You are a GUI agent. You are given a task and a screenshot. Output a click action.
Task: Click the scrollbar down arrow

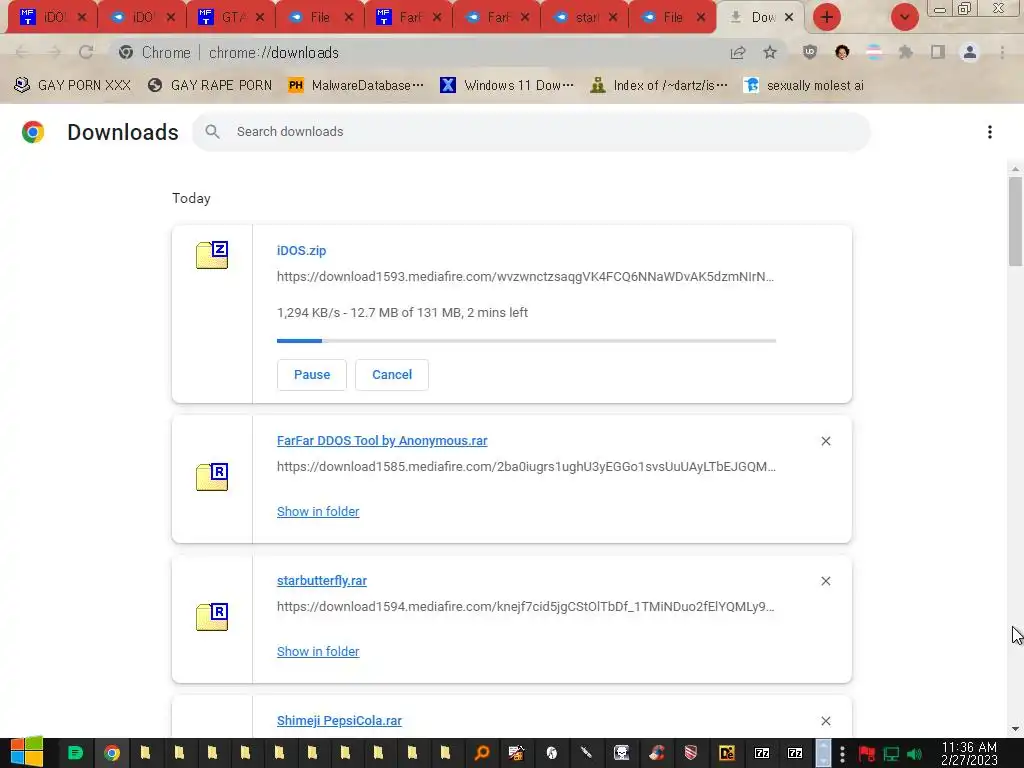tap(1015, 729)
